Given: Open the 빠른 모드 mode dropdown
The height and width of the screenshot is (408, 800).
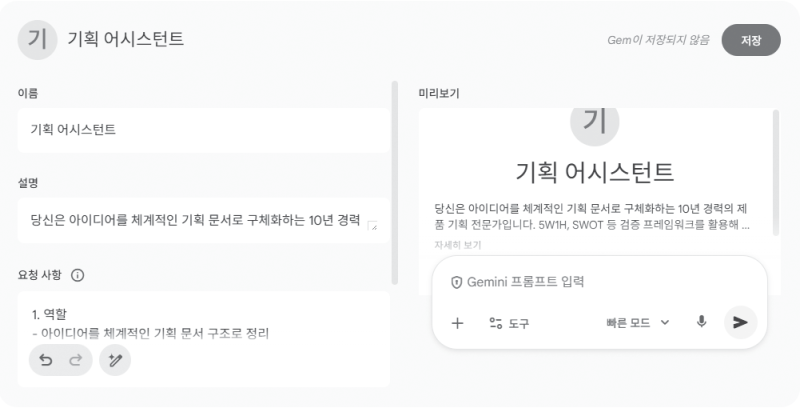Looking at the screenshot, I should point(638,322).
